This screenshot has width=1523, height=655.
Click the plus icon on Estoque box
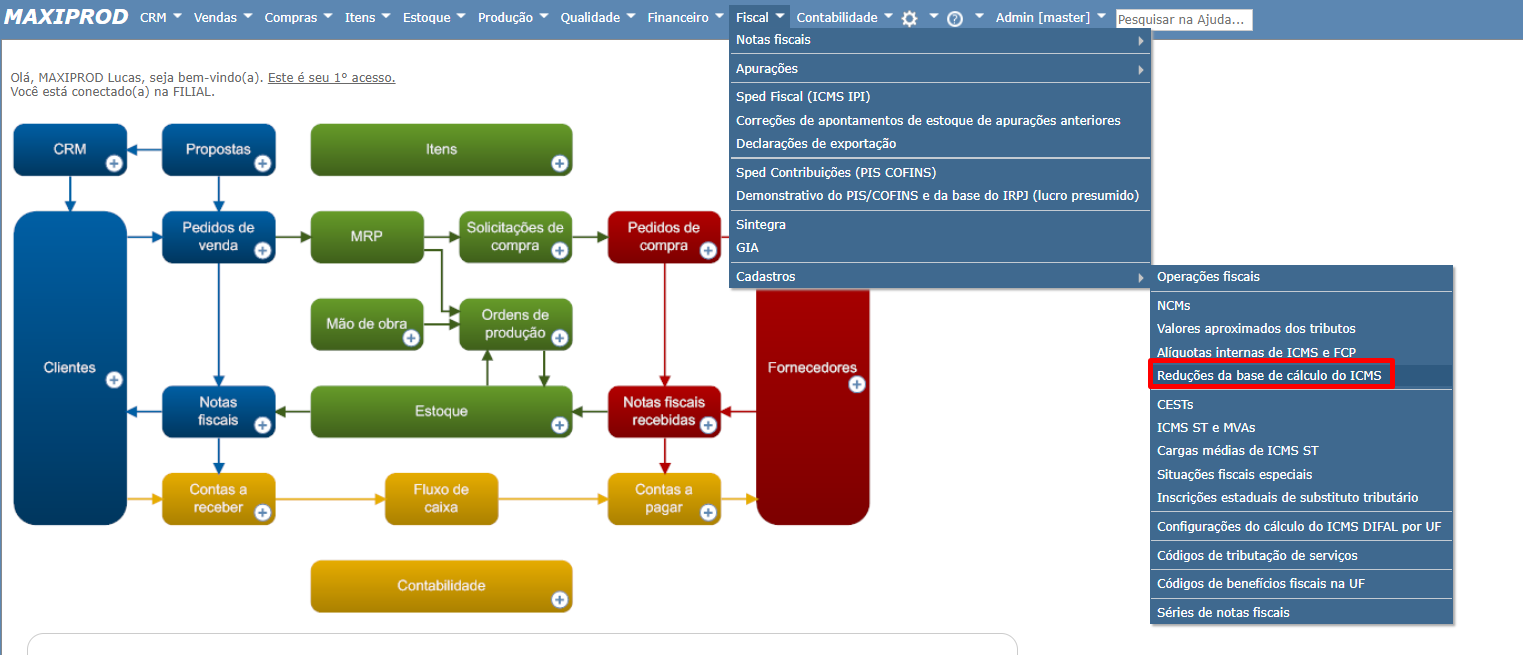click(x=559, y=425)
